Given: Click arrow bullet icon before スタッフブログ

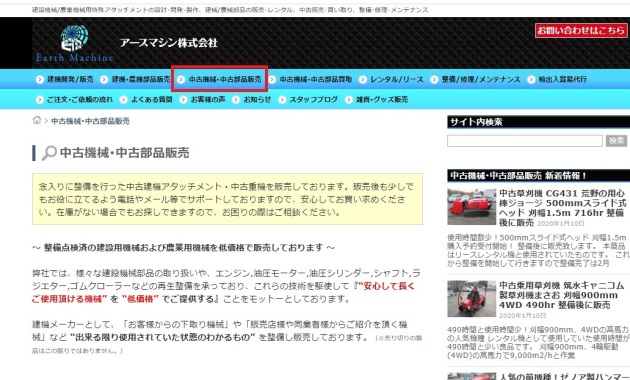Looking at the screenshot, I should (282, 100).
